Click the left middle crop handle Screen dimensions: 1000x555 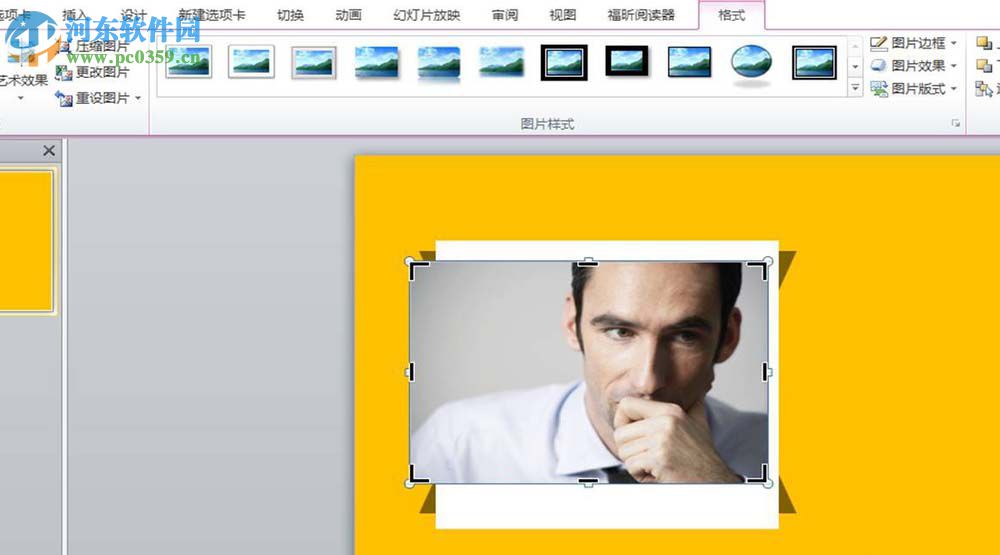(411, 371)
